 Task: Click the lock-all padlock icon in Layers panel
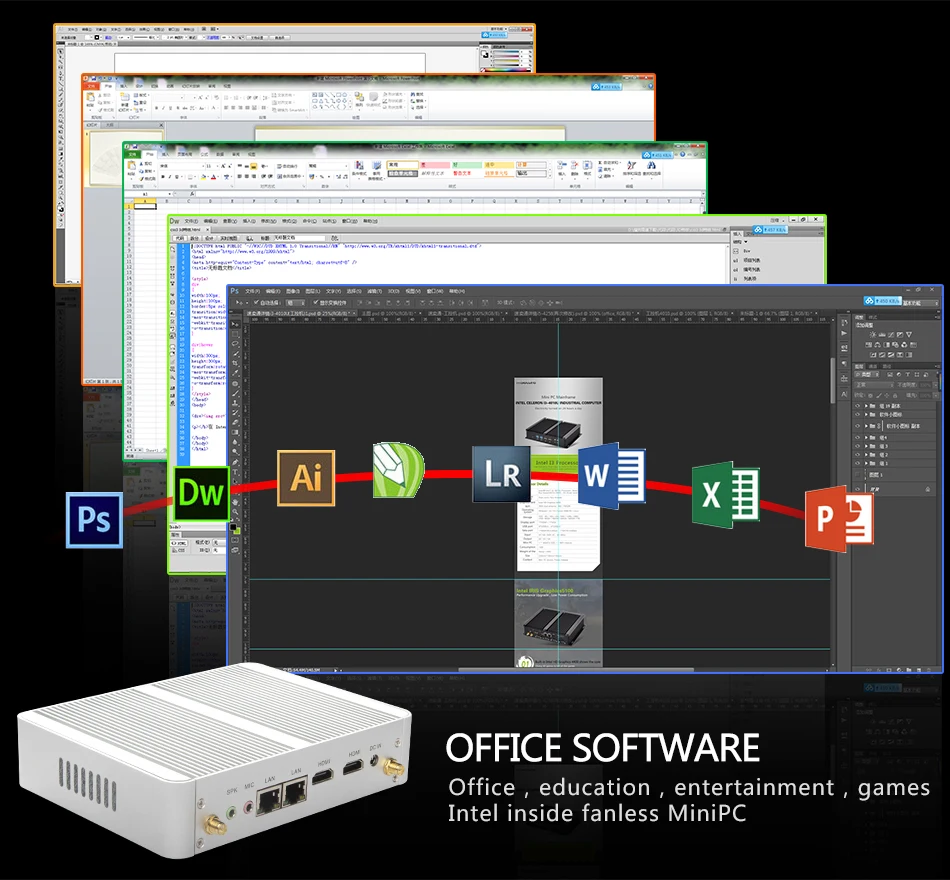tap(895, 396)
